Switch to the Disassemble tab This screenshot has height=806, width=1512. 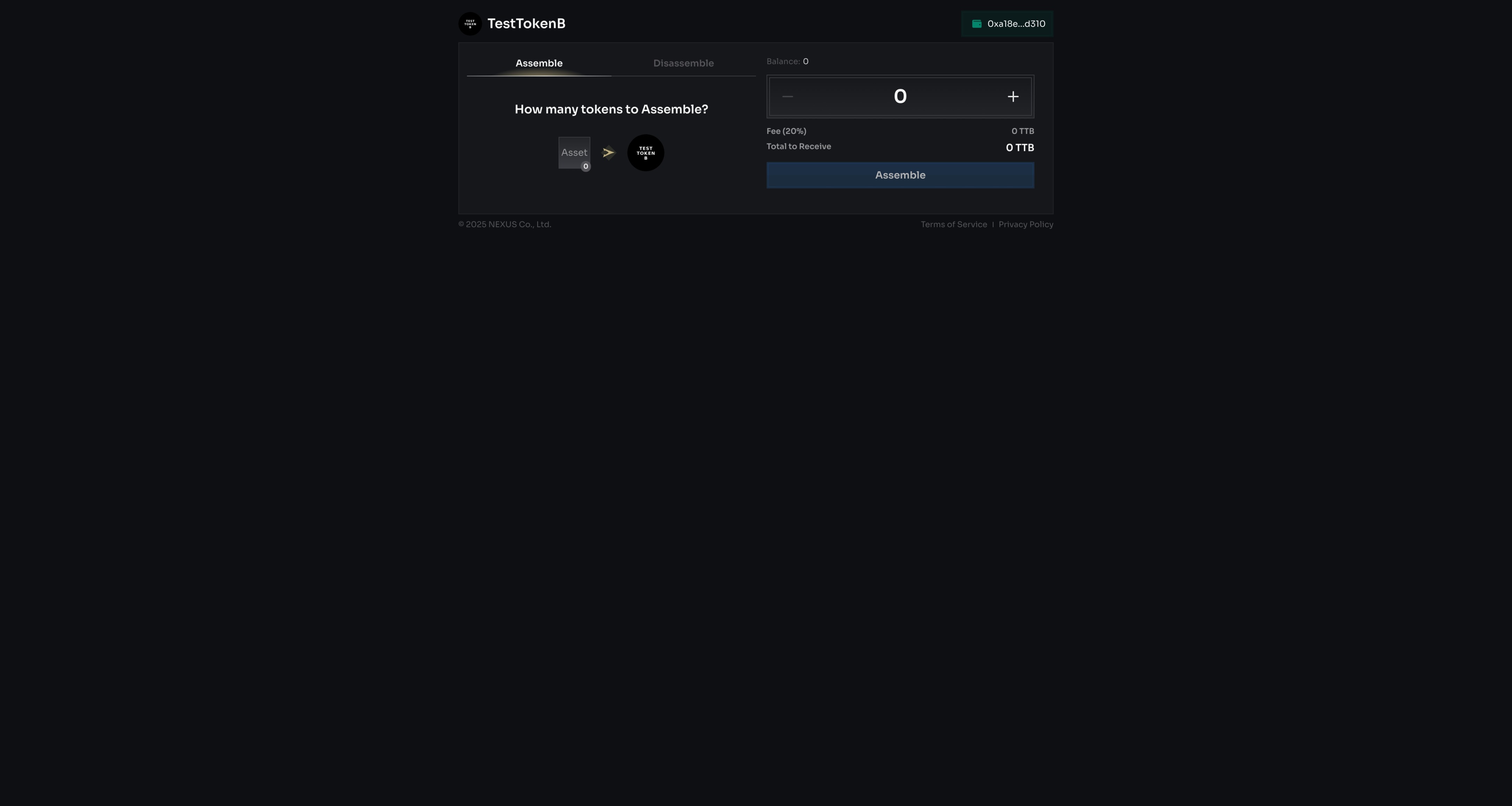[x=683, y=63]
